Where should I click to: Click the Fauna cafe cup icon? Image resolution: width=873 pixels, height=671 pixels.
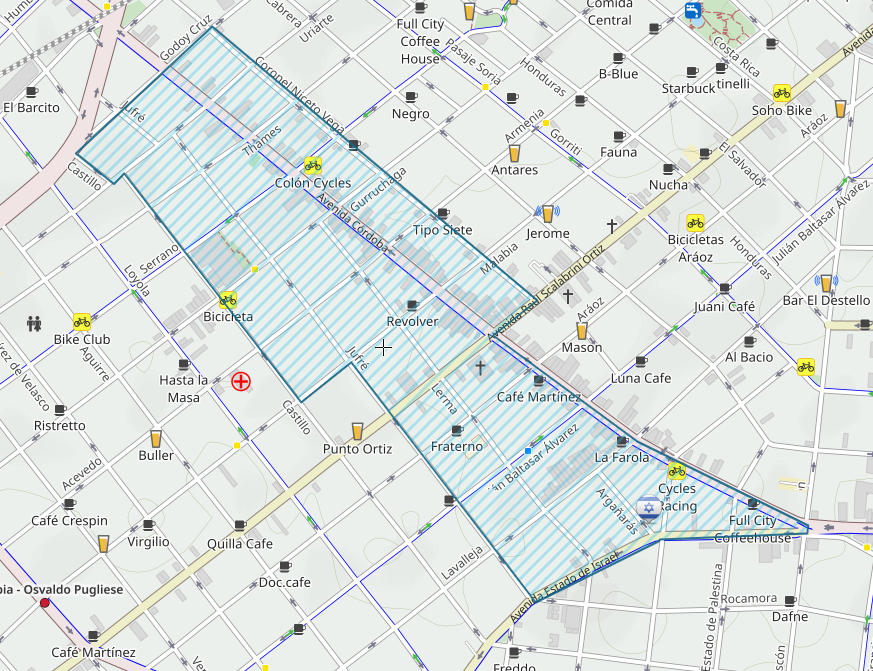click(x=619, y=136)
